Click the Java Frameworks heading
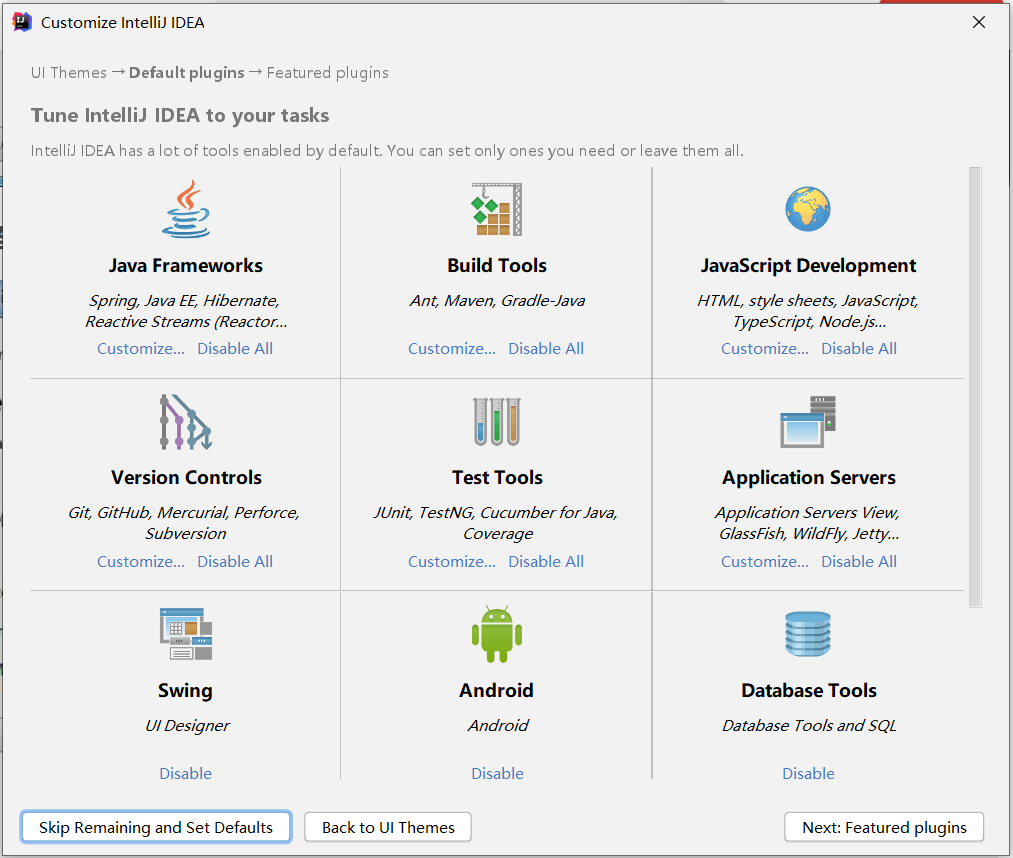The width and height of the screenshot is (1013, 858). 186,266
